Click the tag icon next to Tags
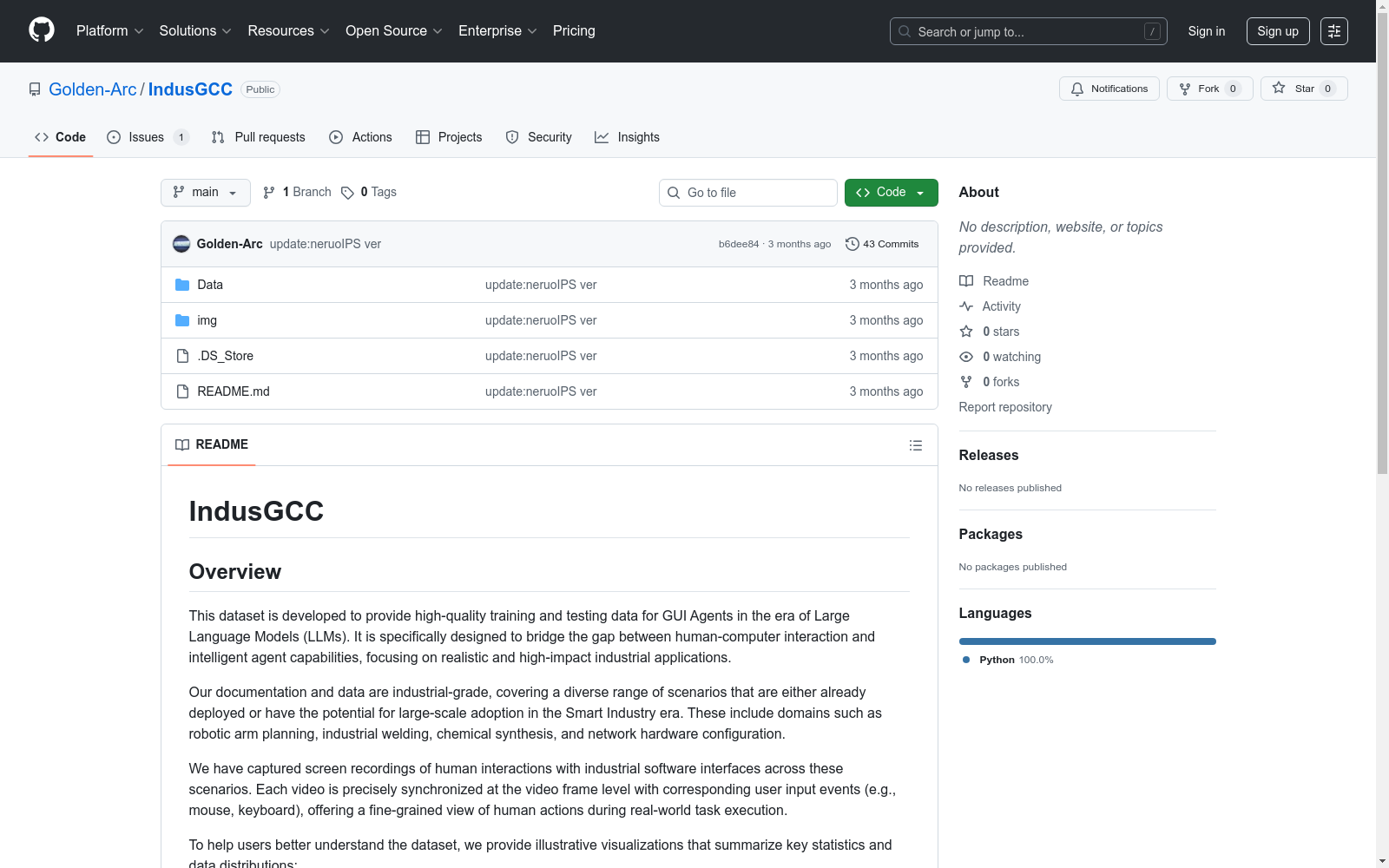 (347, 193)
